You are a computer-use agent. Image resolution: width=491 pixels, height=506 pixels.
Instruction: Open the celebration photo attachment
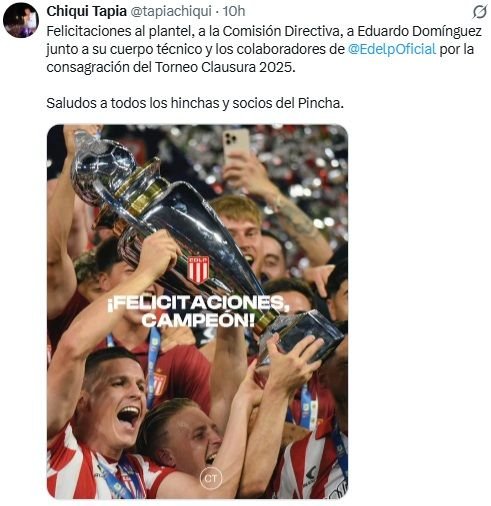click(x=197, y=312)
